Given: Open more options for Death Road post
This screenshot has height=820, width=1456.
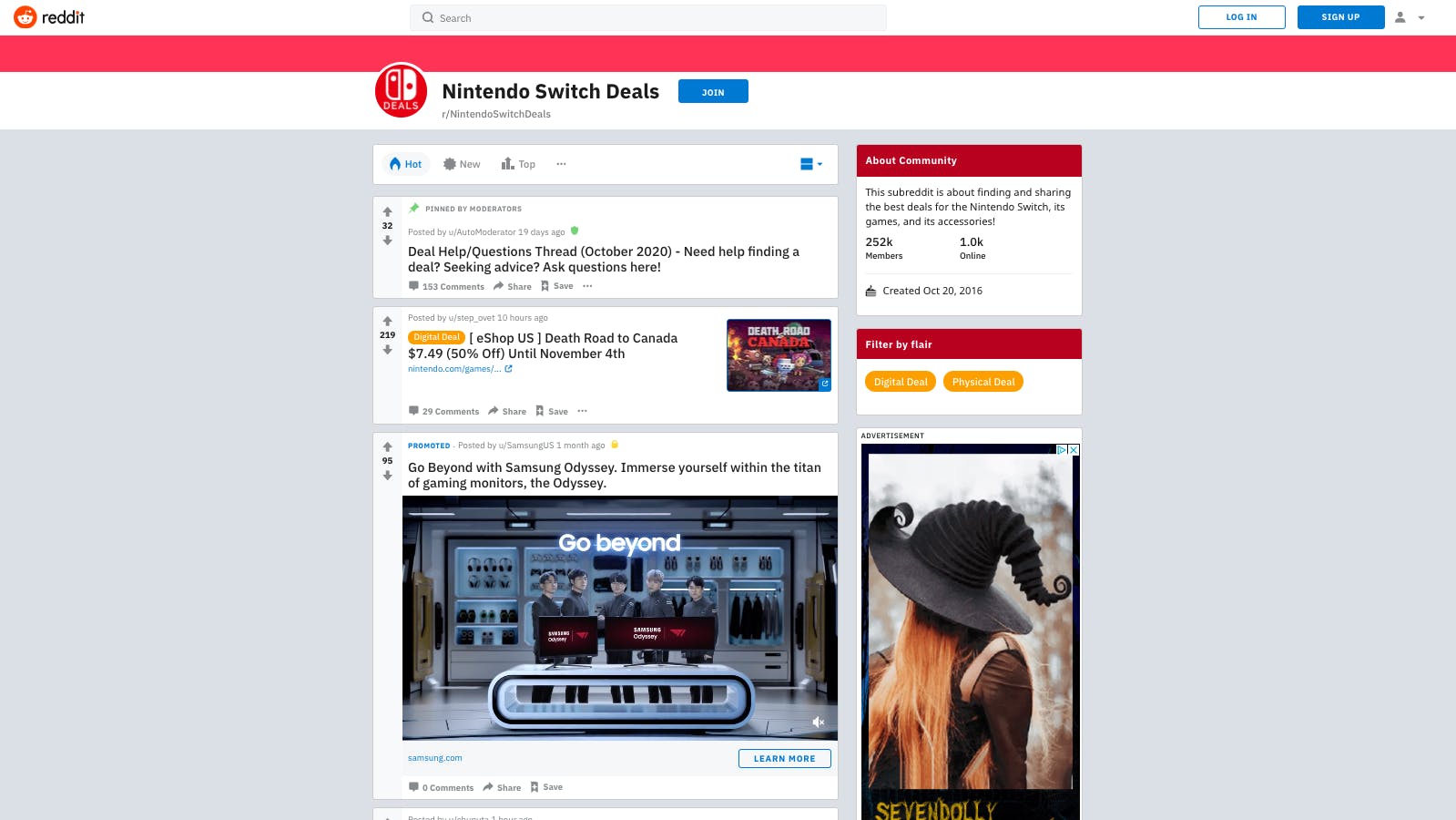Looking at the screenshot, I should click(582, 411).
